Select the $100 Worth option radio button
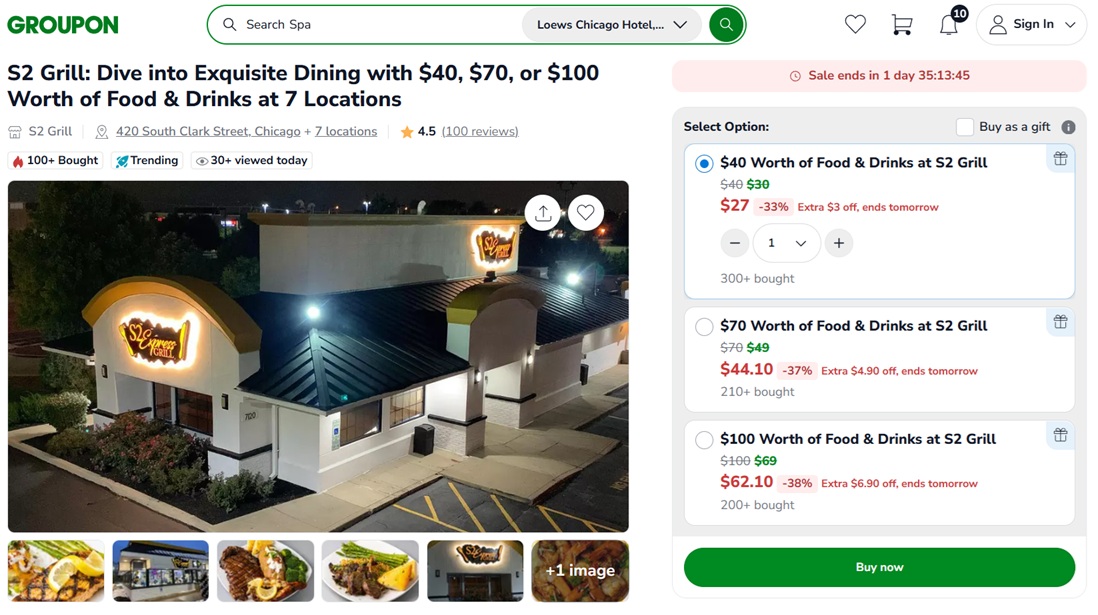This screenshot has width=1098, height=615. click(704, 439)
